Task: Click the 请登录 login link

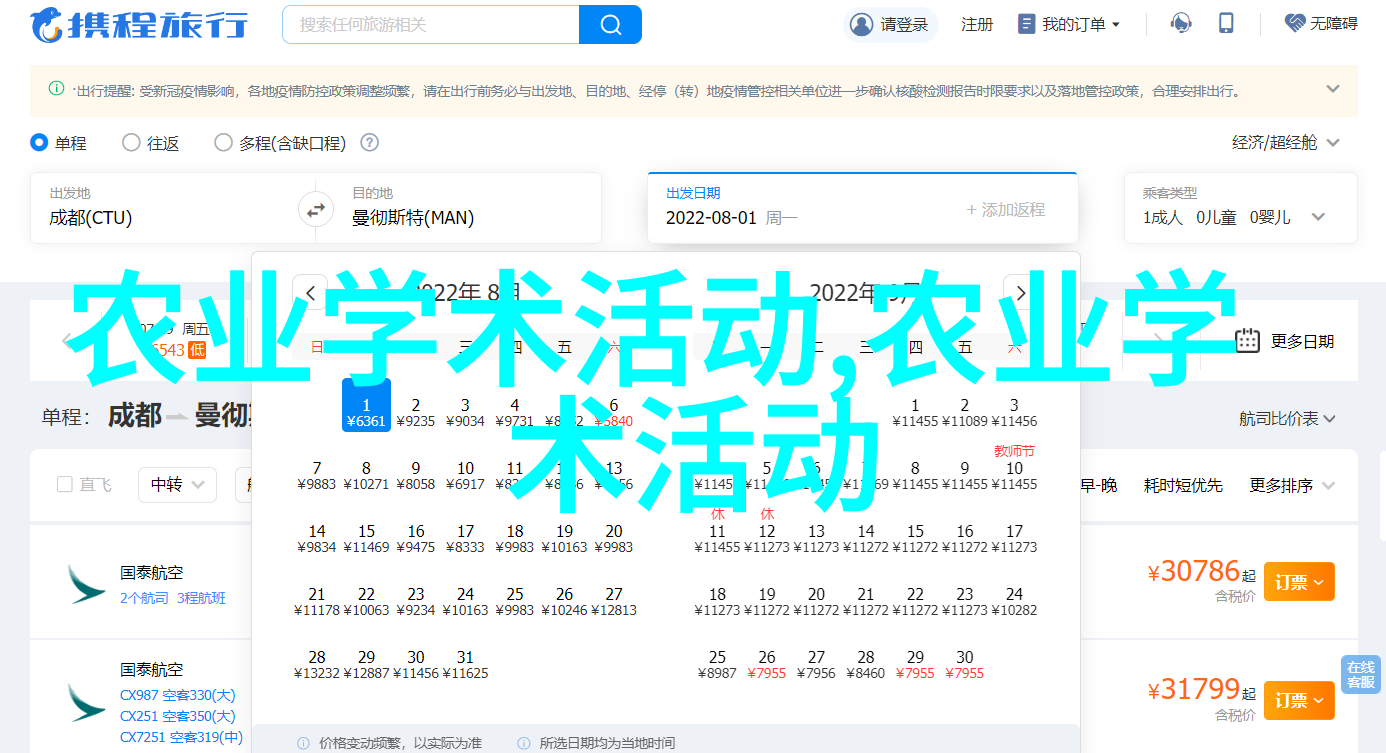Action: 904,25
